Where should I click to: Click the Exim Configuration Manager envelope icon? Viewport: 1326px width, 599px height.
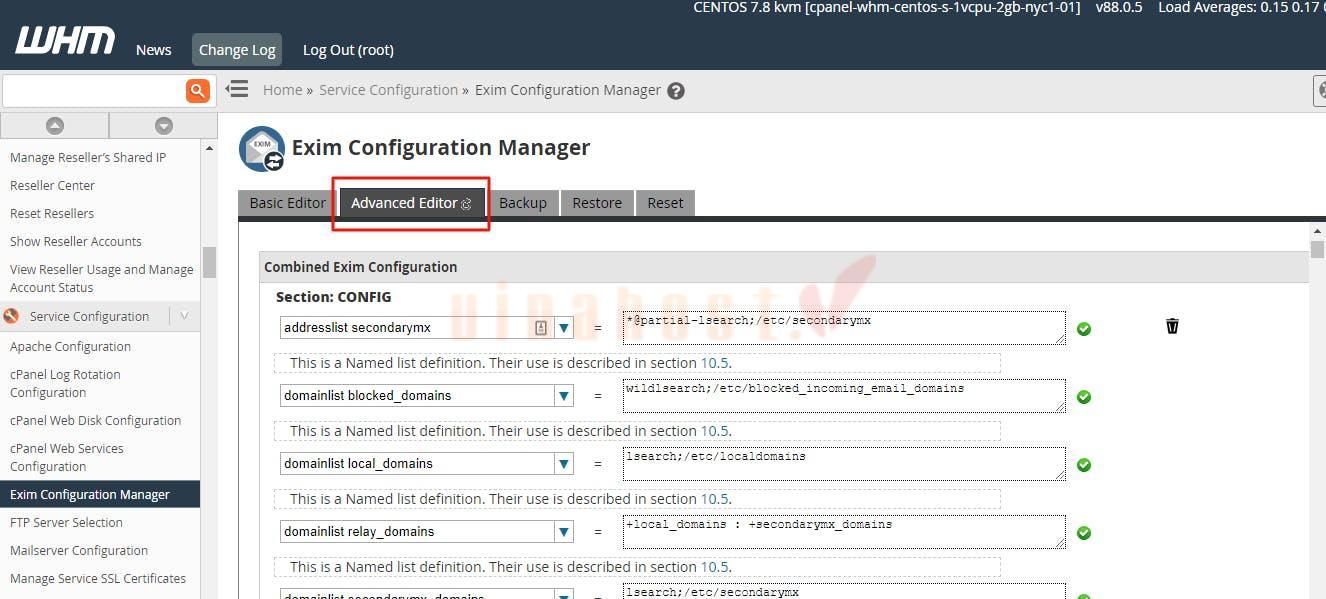[262, 149]
